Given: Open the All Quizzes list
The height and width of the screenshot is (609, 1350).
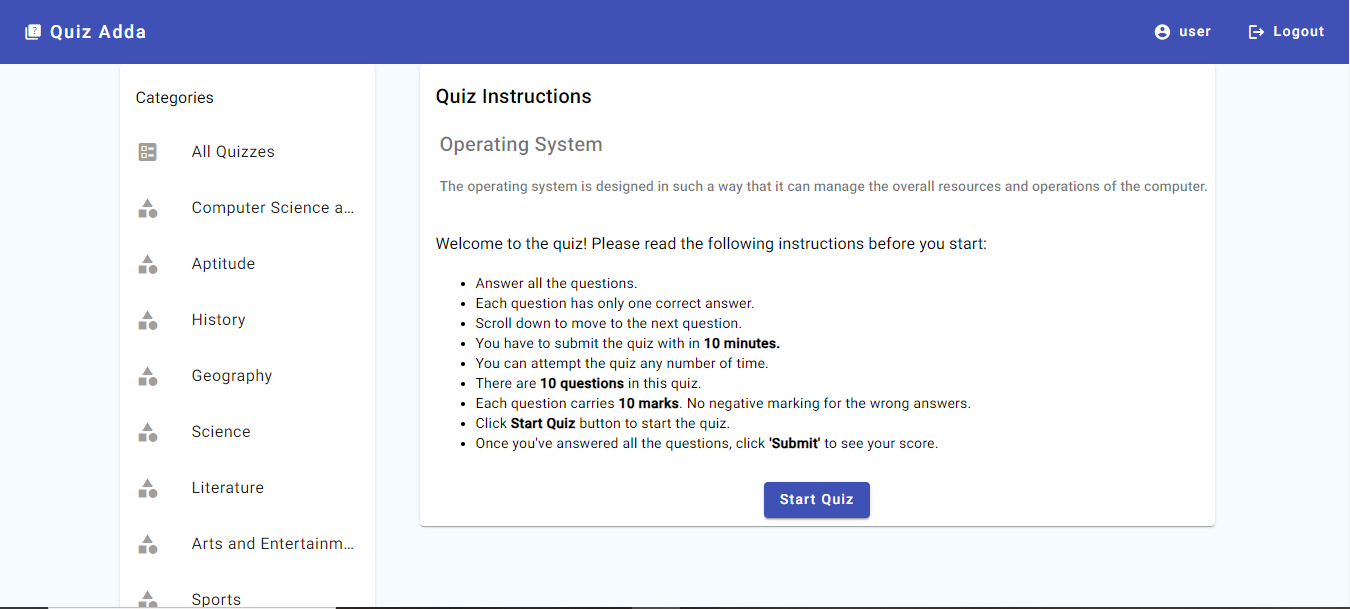Looking at the screenshot, I should pos(232,151).
